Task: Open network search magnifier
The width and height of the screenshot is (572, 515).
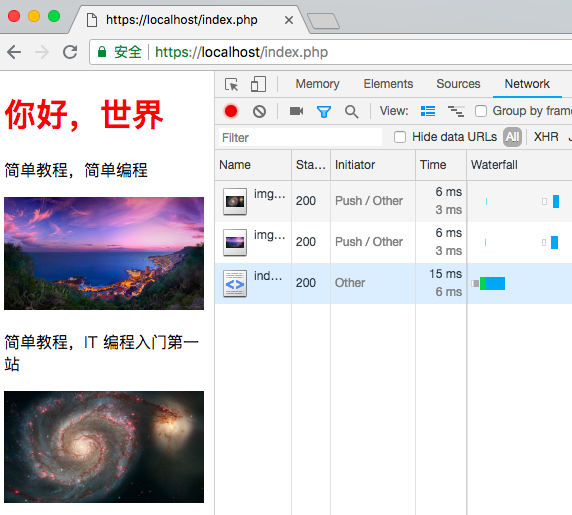Action: click(352, 111)
